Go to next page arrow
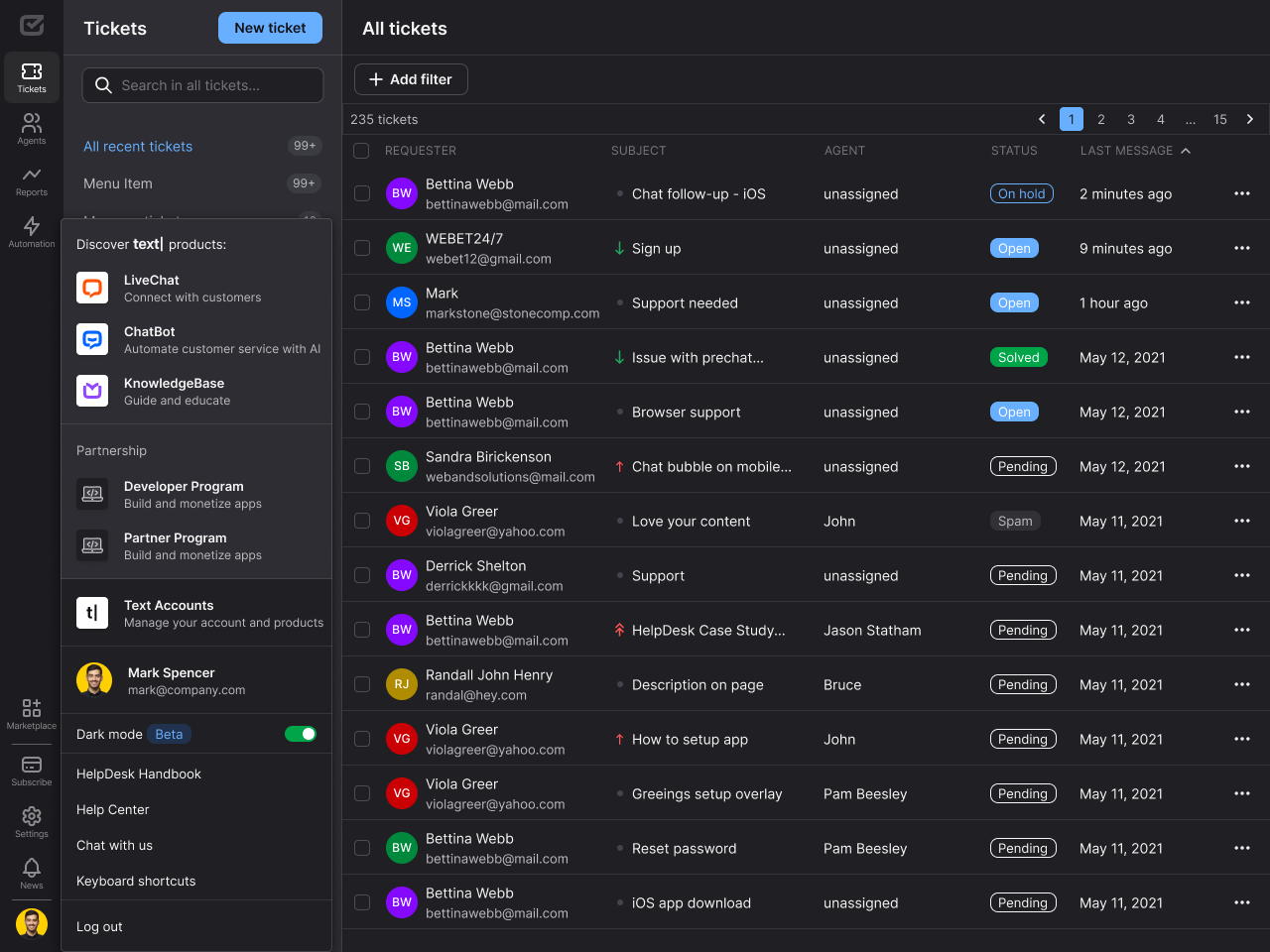1270x952 pixels. pos(1250,119)
